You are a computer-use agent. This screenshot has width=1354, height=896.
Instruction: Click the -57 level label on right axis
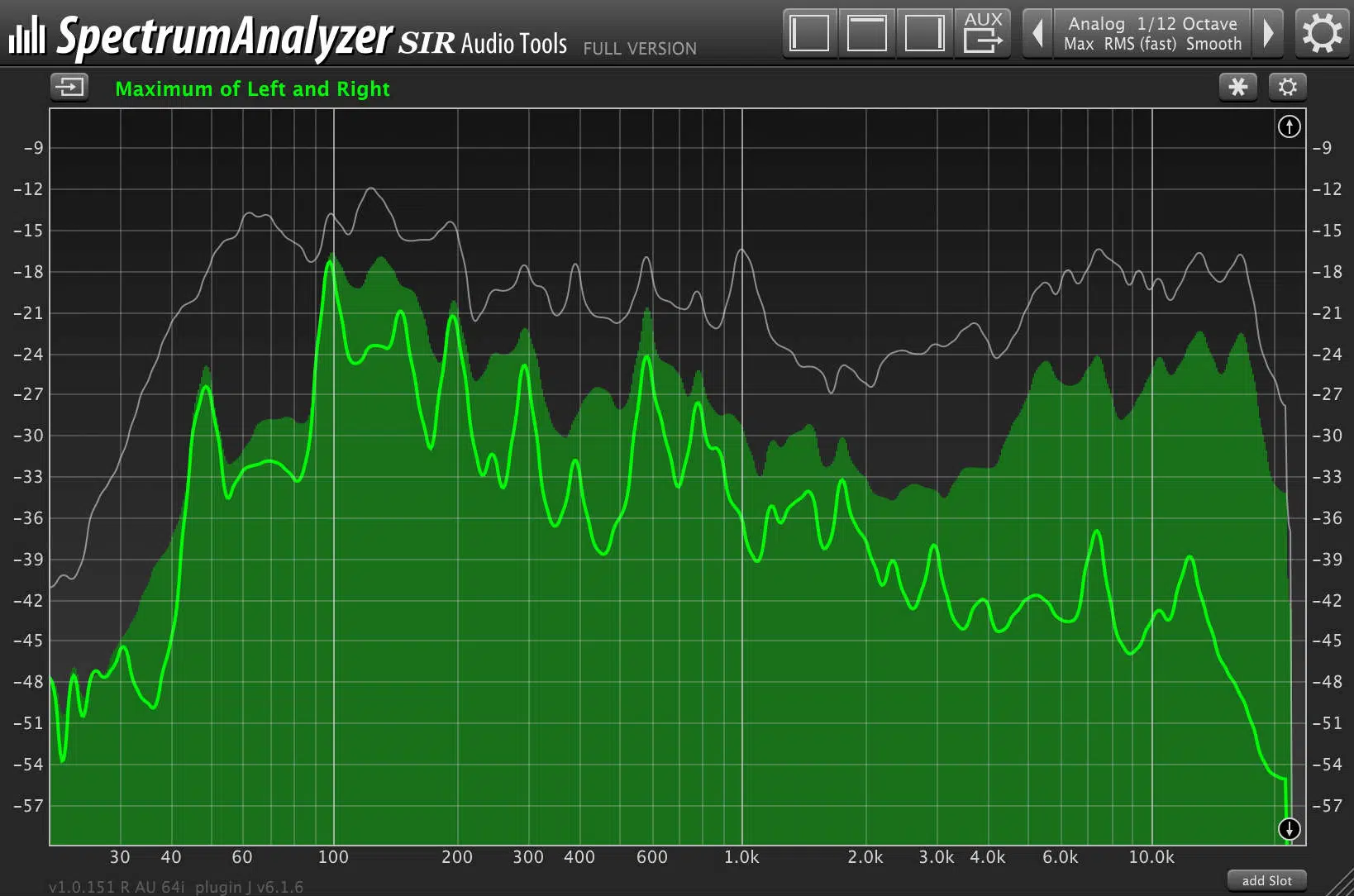[1327, 805]
